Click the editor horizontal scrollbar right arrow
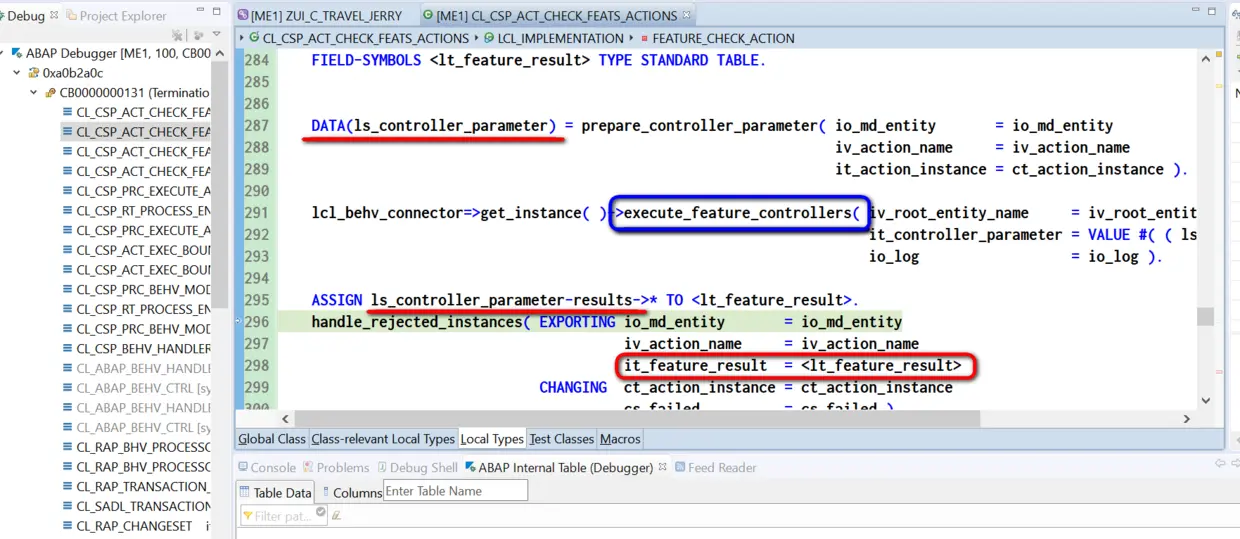Image resolution: width=1240 pixels, height=539 pixels. click(1188, 420)
